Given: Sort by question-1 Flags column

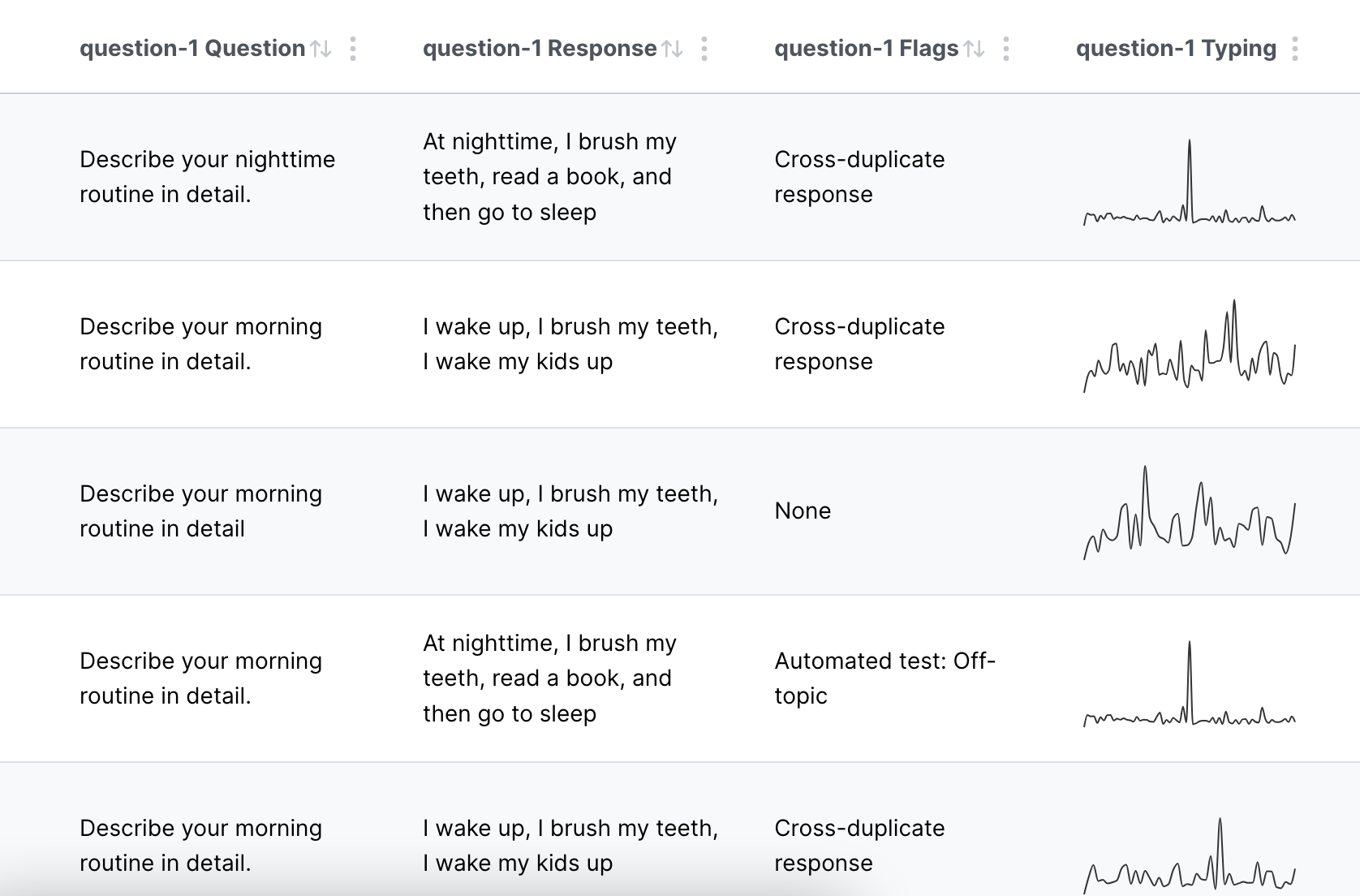Looking at the screenshot, I should coord(974,49).
